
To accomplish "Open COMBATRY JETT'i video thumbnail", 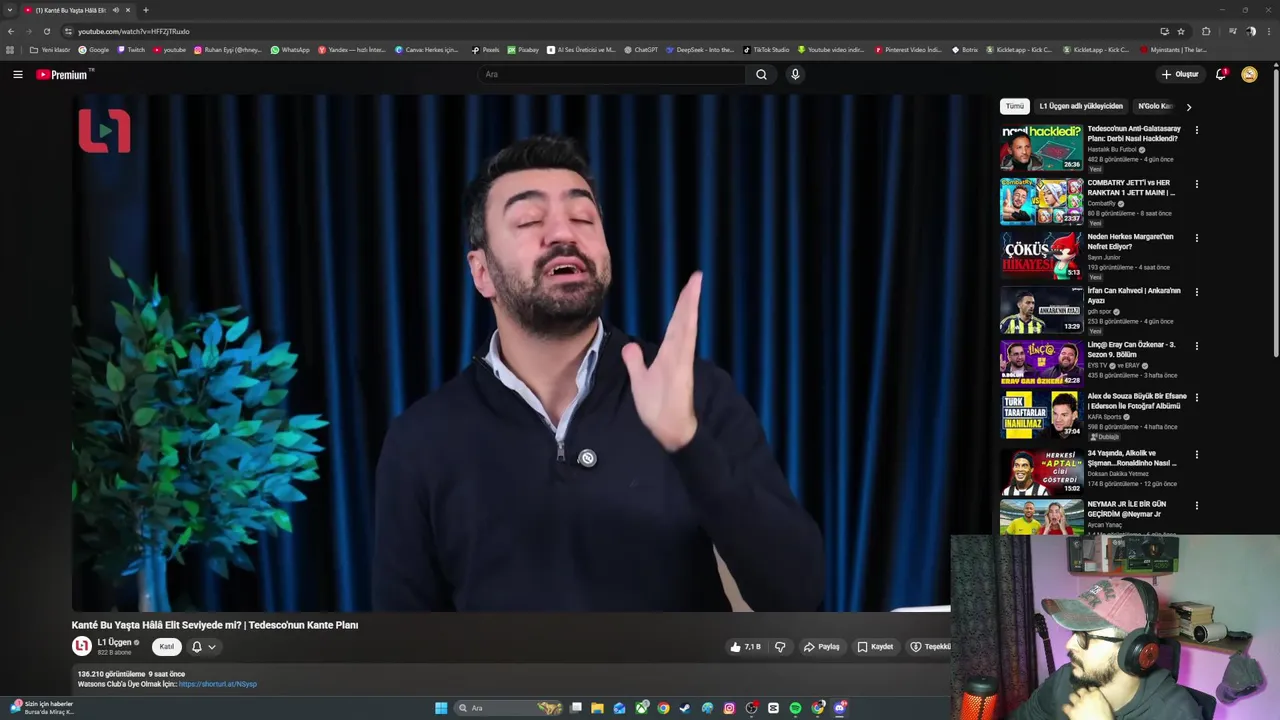I will coord(1041,201).
